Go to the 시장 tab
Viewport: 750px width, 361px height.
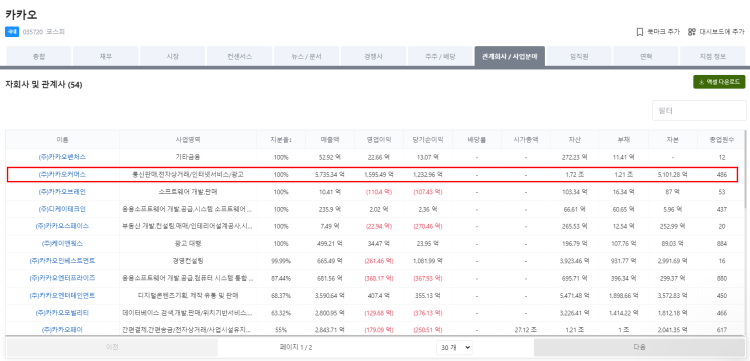click(x=172, y=56)
